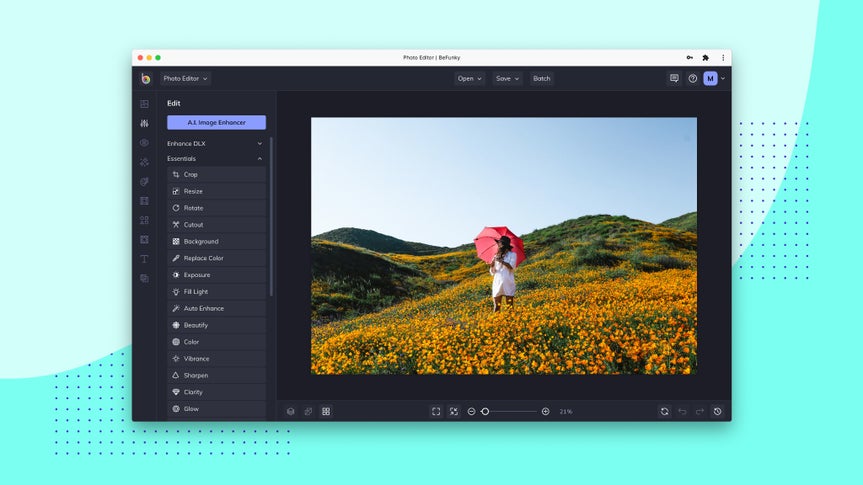The height and width of the screenshot is (485, 863).
Task: Click the zoom in plus icon
Action: click(545, 411)
